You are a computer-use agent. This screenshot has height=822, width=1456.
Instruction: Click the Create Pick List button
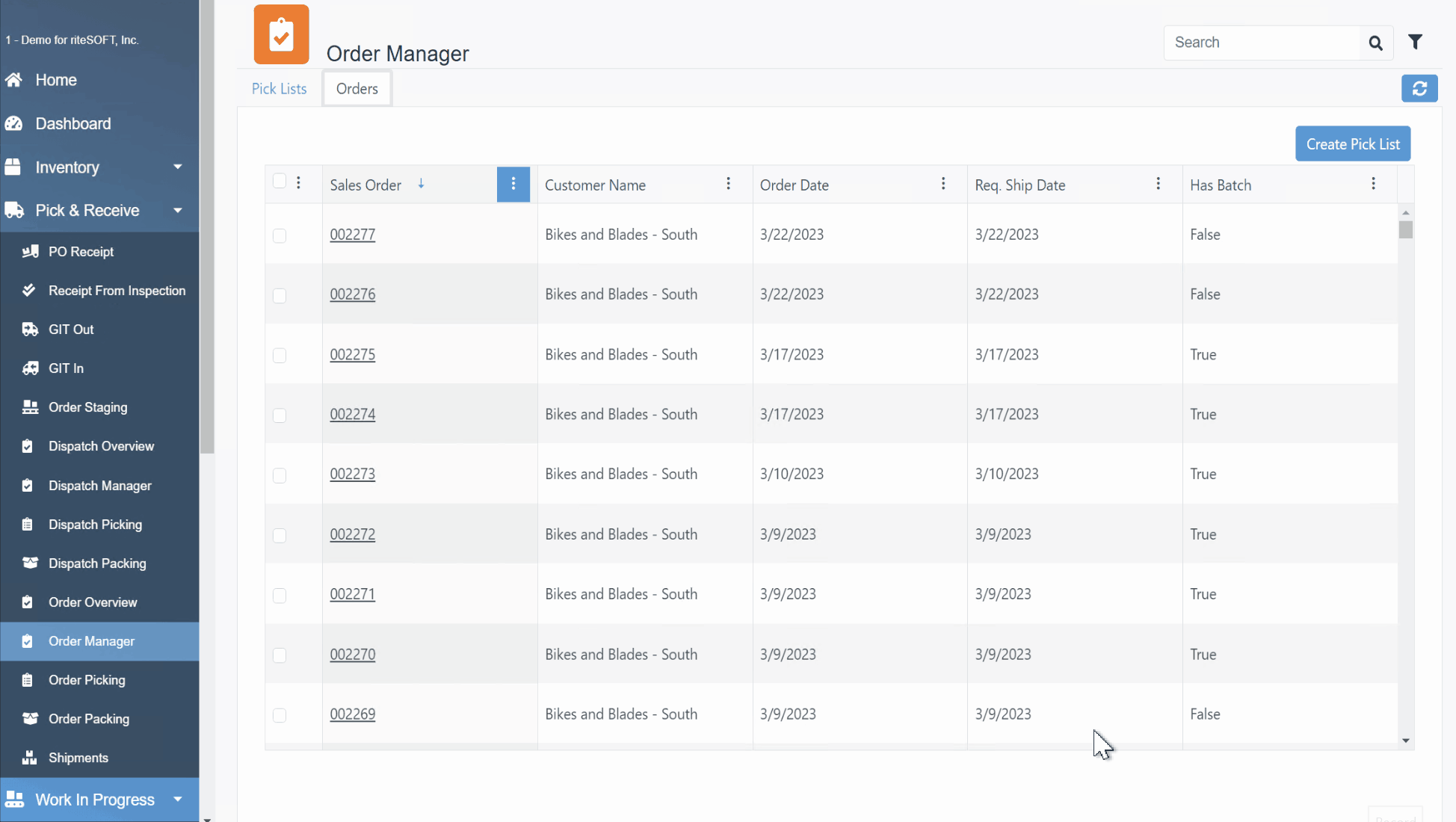[1353, 144]
